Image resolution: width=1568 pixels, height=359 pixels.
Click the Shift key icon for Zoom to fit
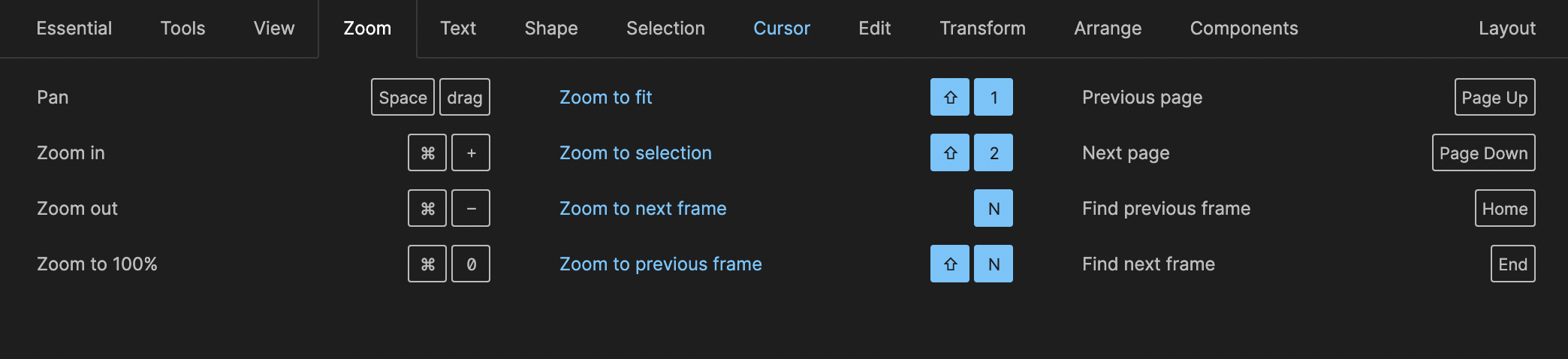tap(950, 97)
